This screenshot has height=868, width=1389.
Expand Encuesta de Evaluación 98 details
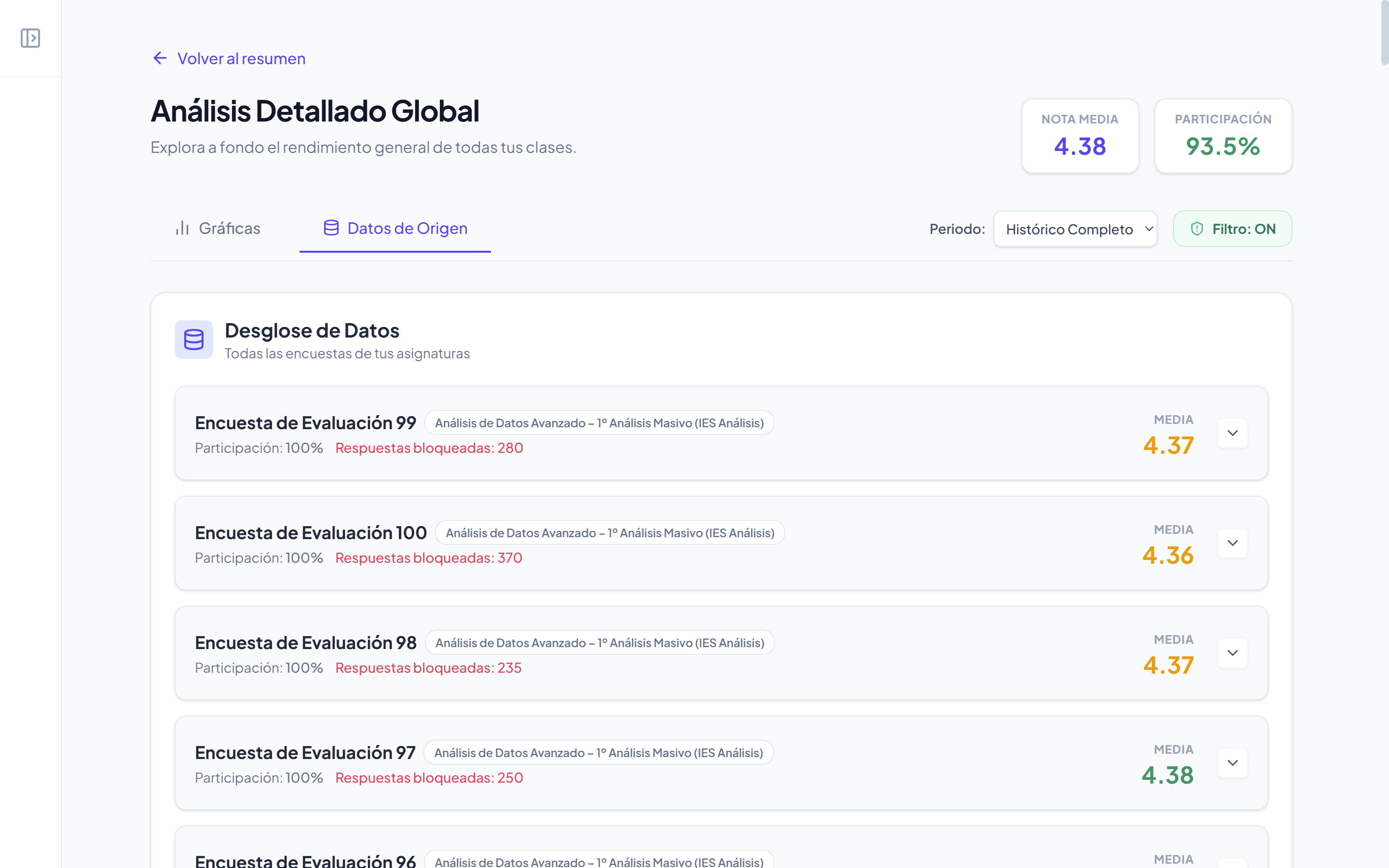click(1232, 653)
